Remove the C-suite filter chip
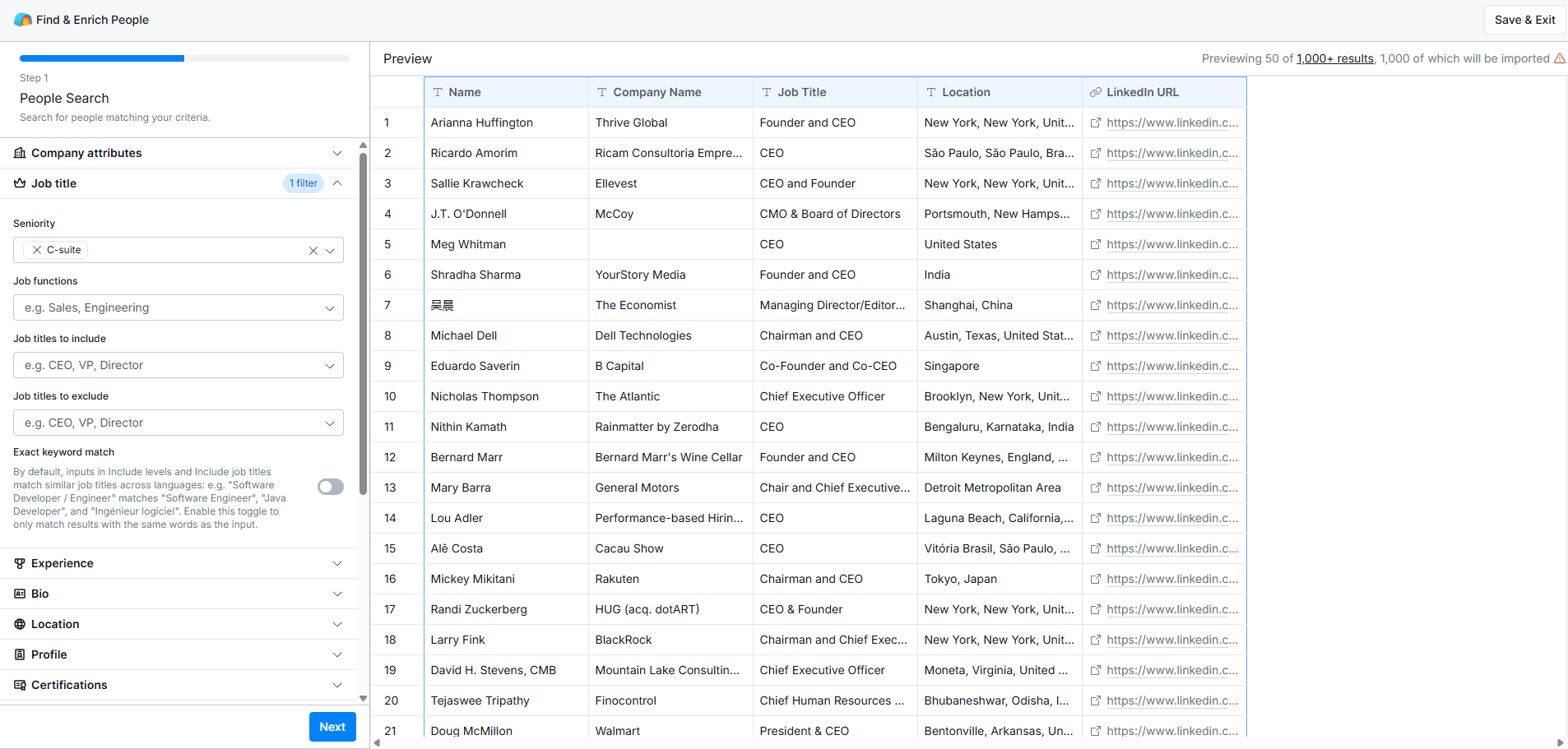The image size is (1568, 749). pyautogui.click(x=37, y=250)
